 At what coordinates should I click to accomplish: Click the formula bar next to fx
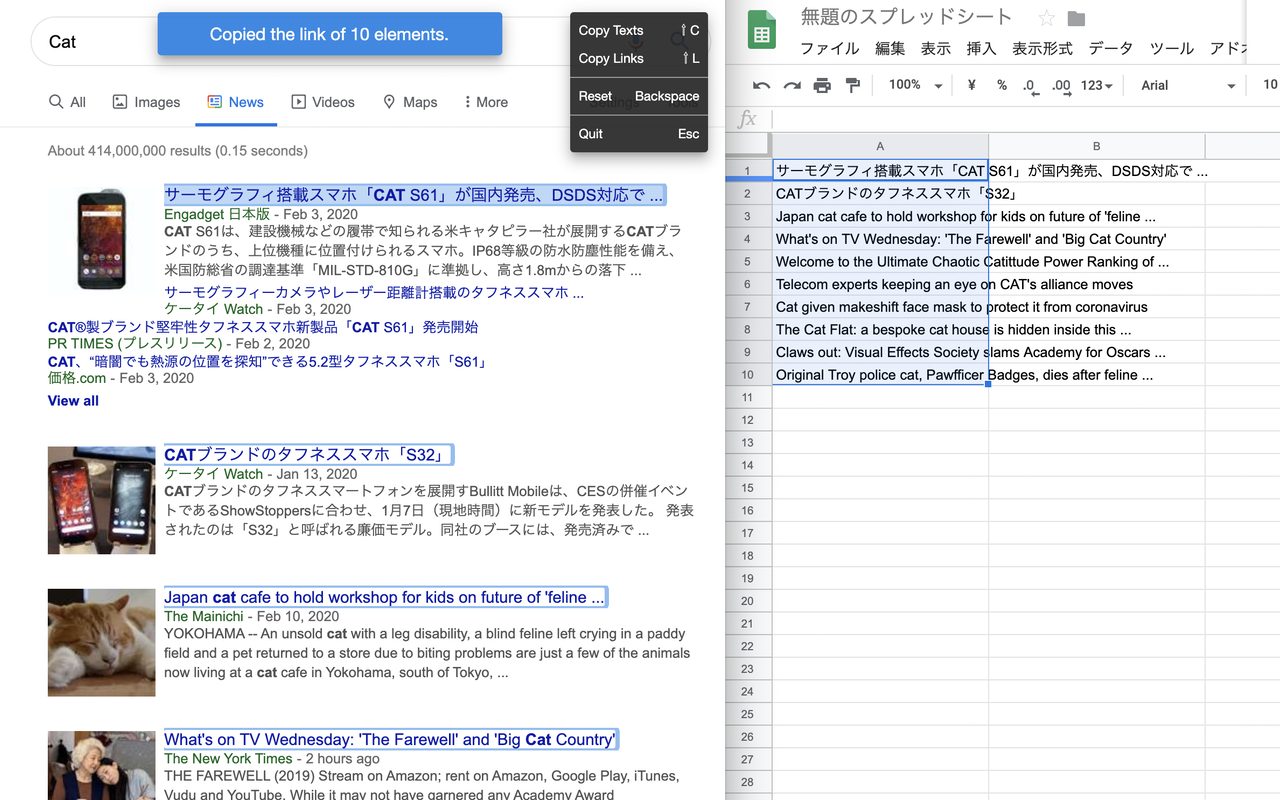click(900, 119)
